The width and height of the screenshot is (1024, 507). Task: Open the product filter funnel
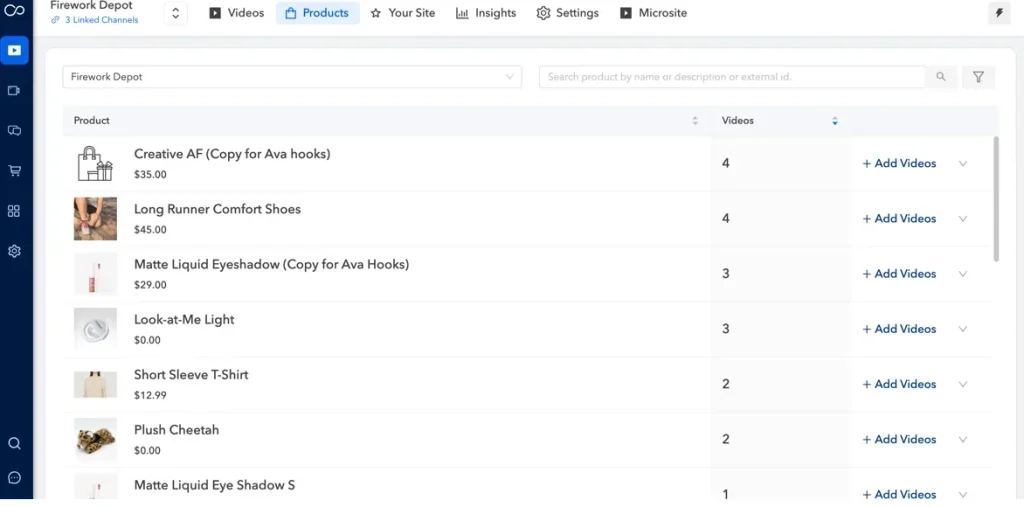tap(978, 76)
